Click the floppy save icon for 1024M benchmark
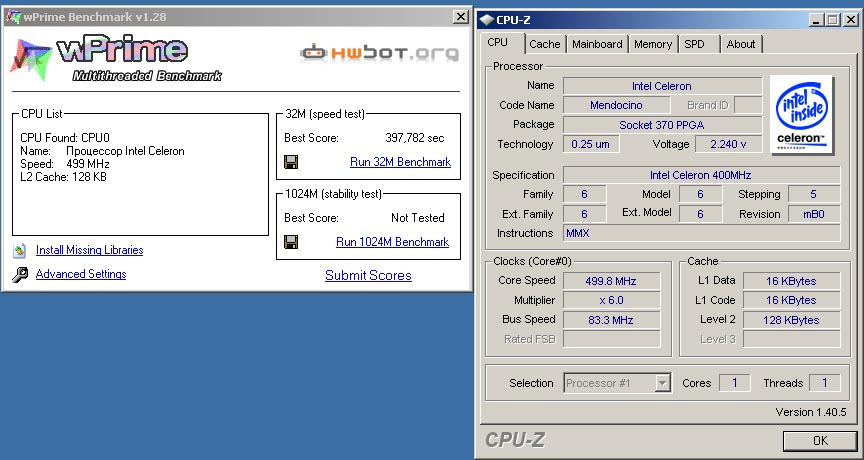The height and width of the screenshot is (460, 864). click(x=291, y=242)
